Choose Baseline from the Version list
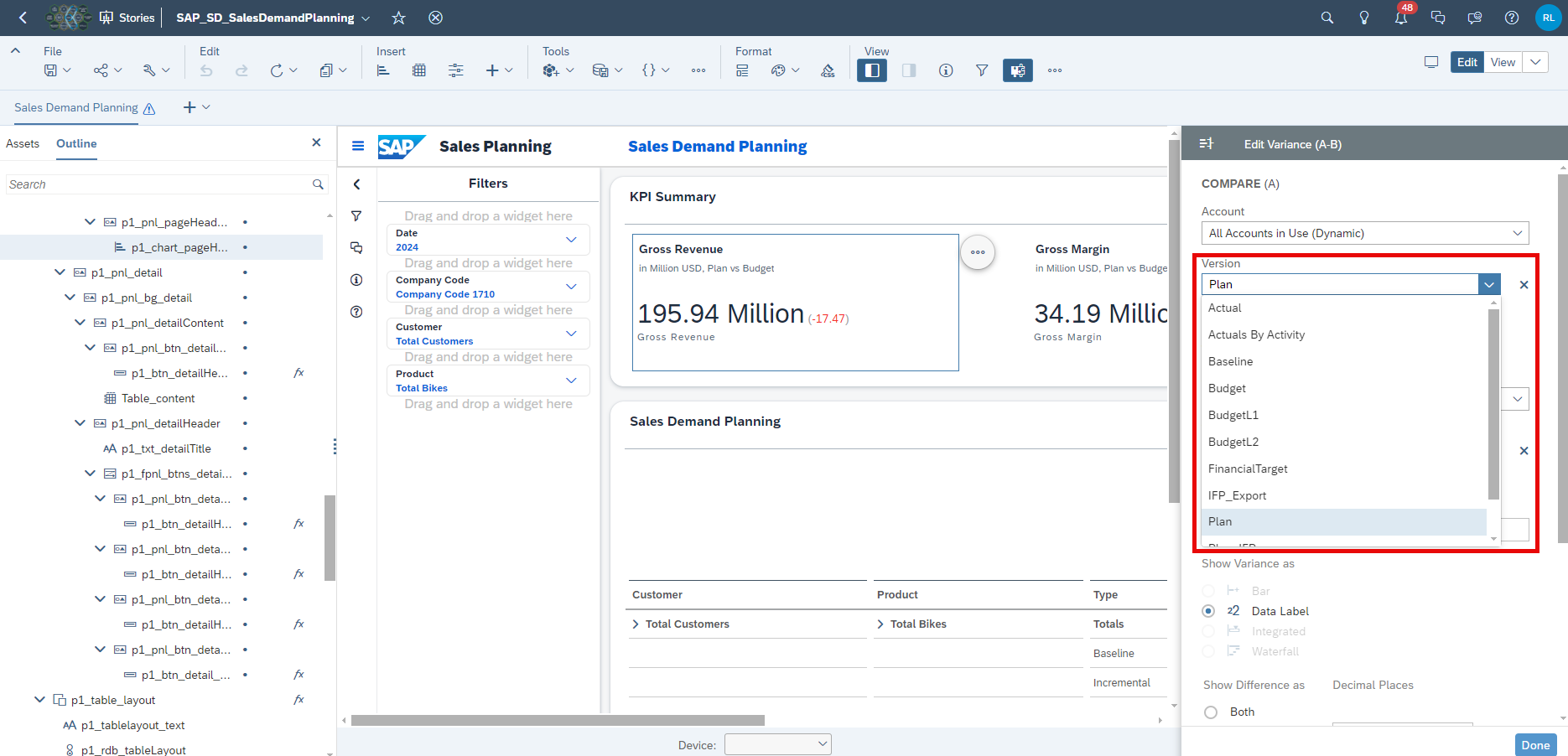 point(1344,362)
